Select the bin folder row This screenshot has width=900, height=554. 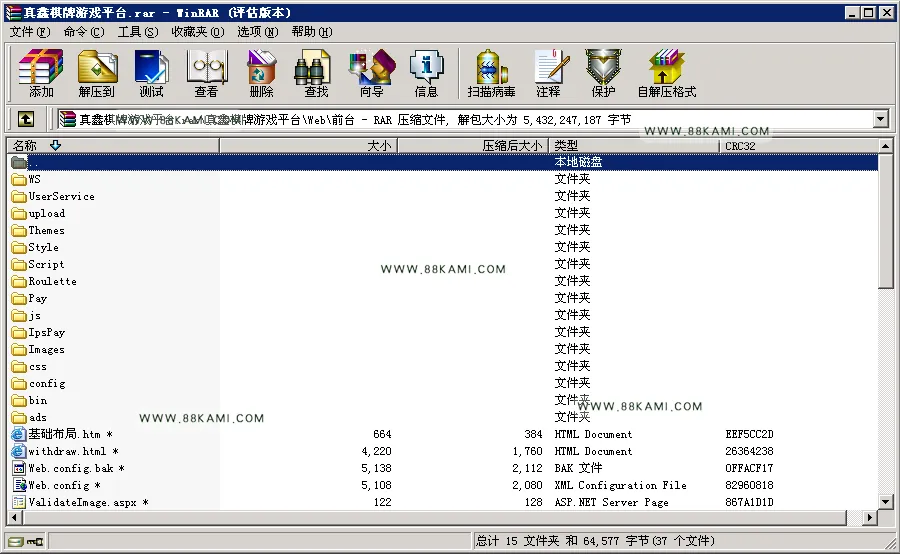(443, 400)
